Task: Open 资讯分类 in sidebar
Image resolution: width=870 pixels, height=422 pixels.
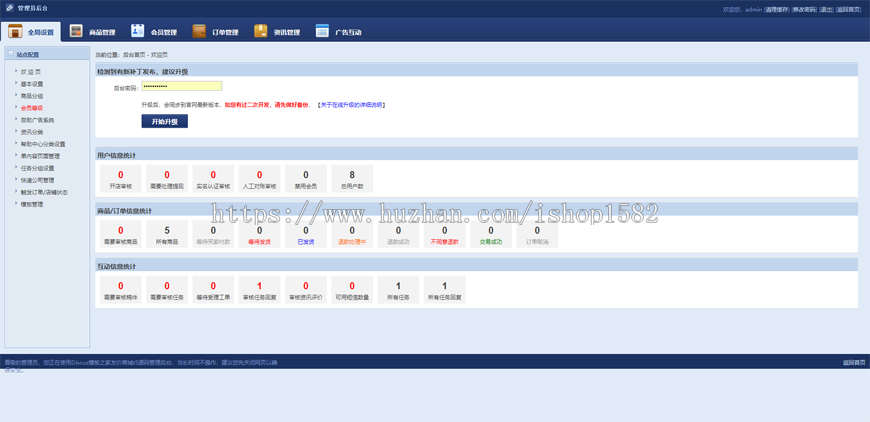Action: tap(32, 132)
